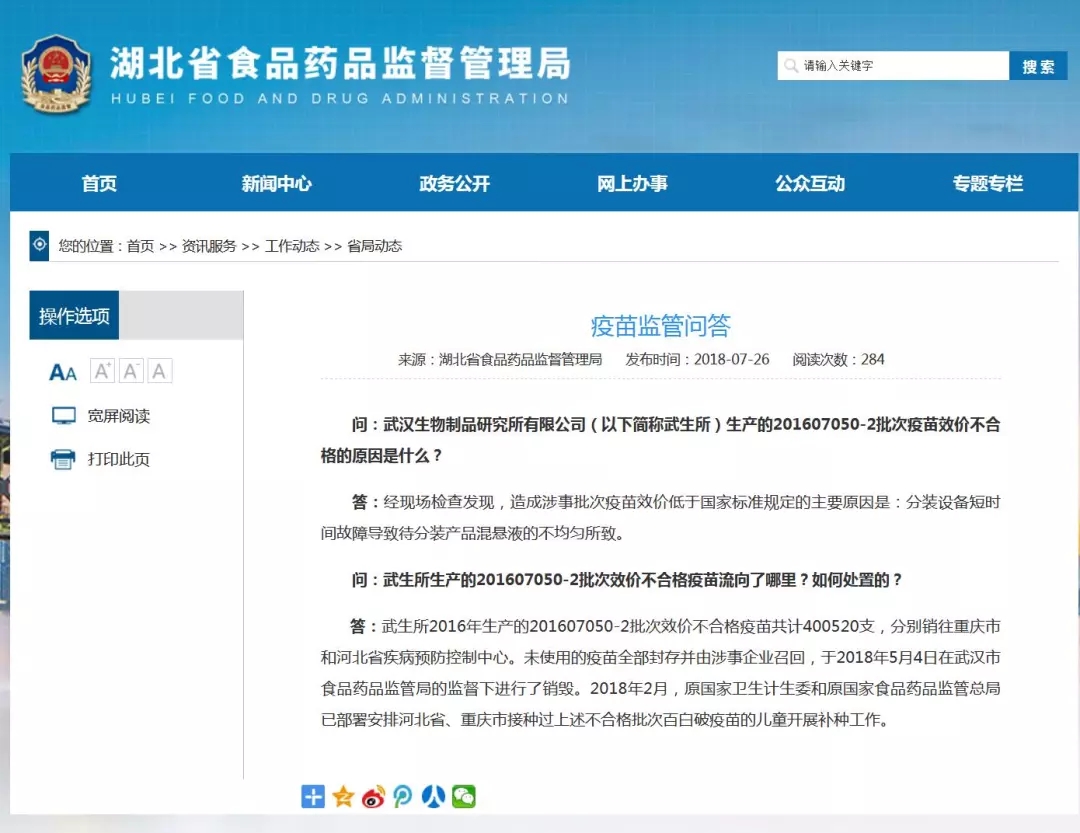Decrease font size with A- button

click(x=131, y=371)
